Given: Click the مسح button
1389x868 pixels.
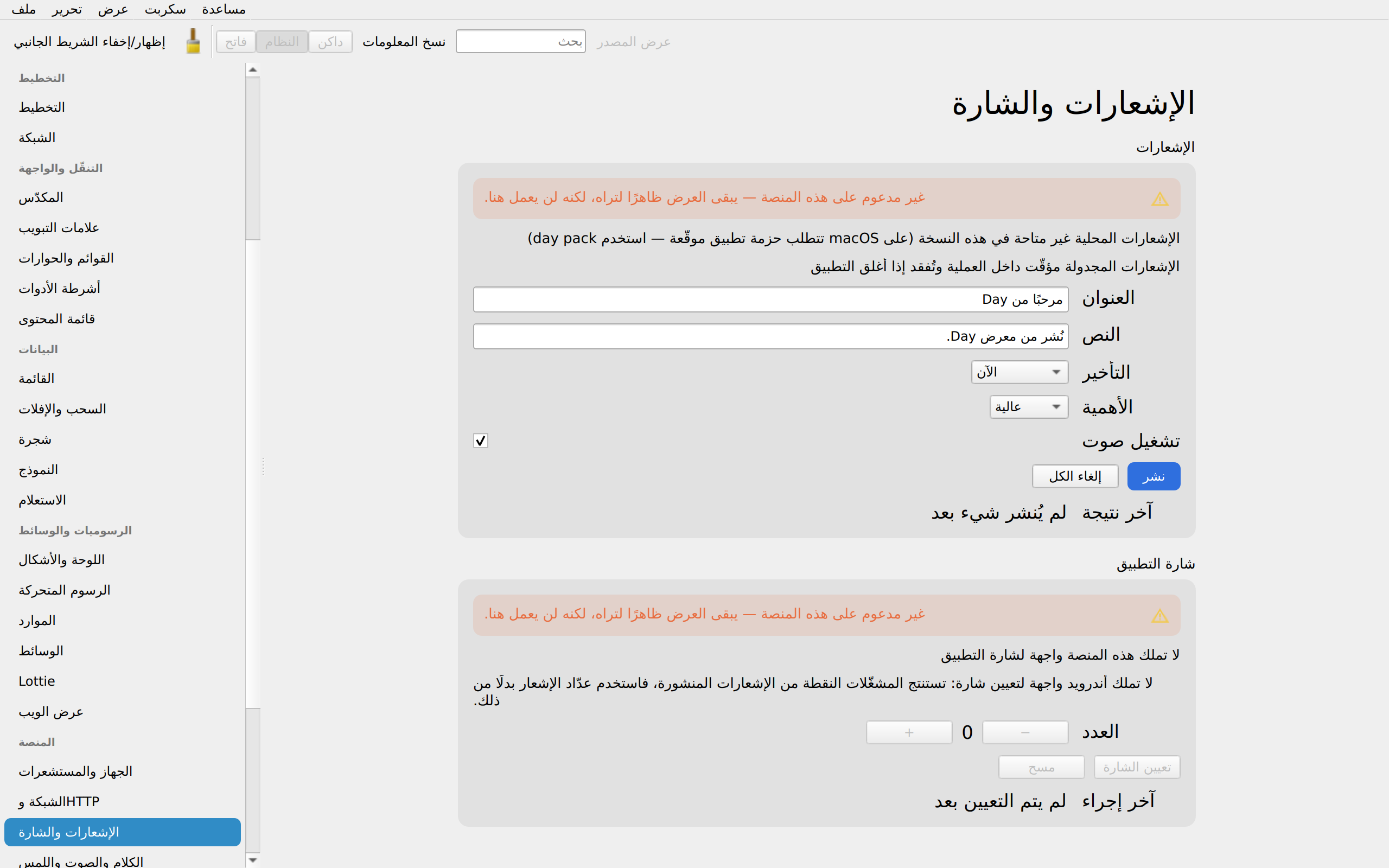Looking at the screenshot, I should click(1042, 768).
